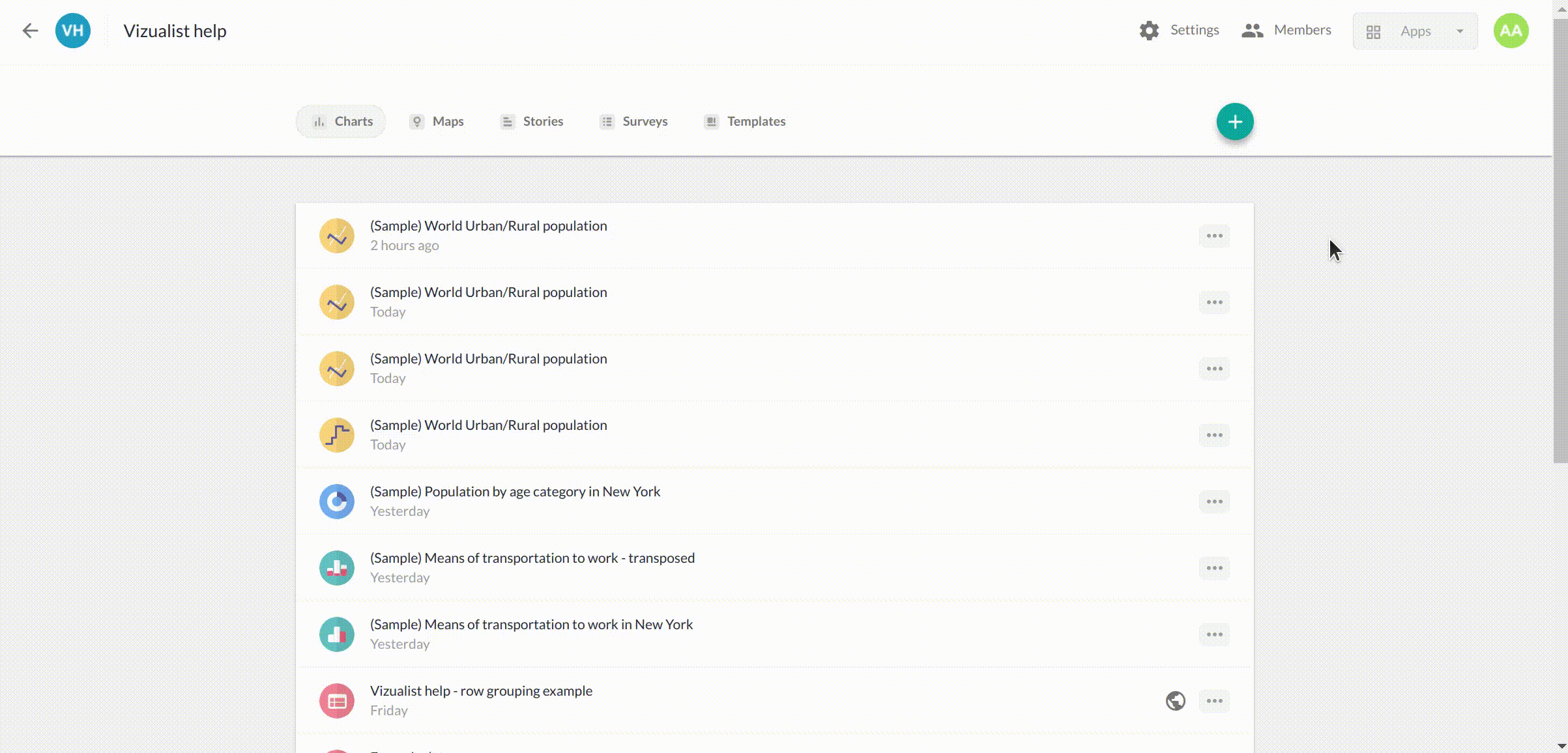The height and width of the screenshot is (753, 1568).
Task: Click the stacked bar icon for transportation transposed
Action: 336,568
